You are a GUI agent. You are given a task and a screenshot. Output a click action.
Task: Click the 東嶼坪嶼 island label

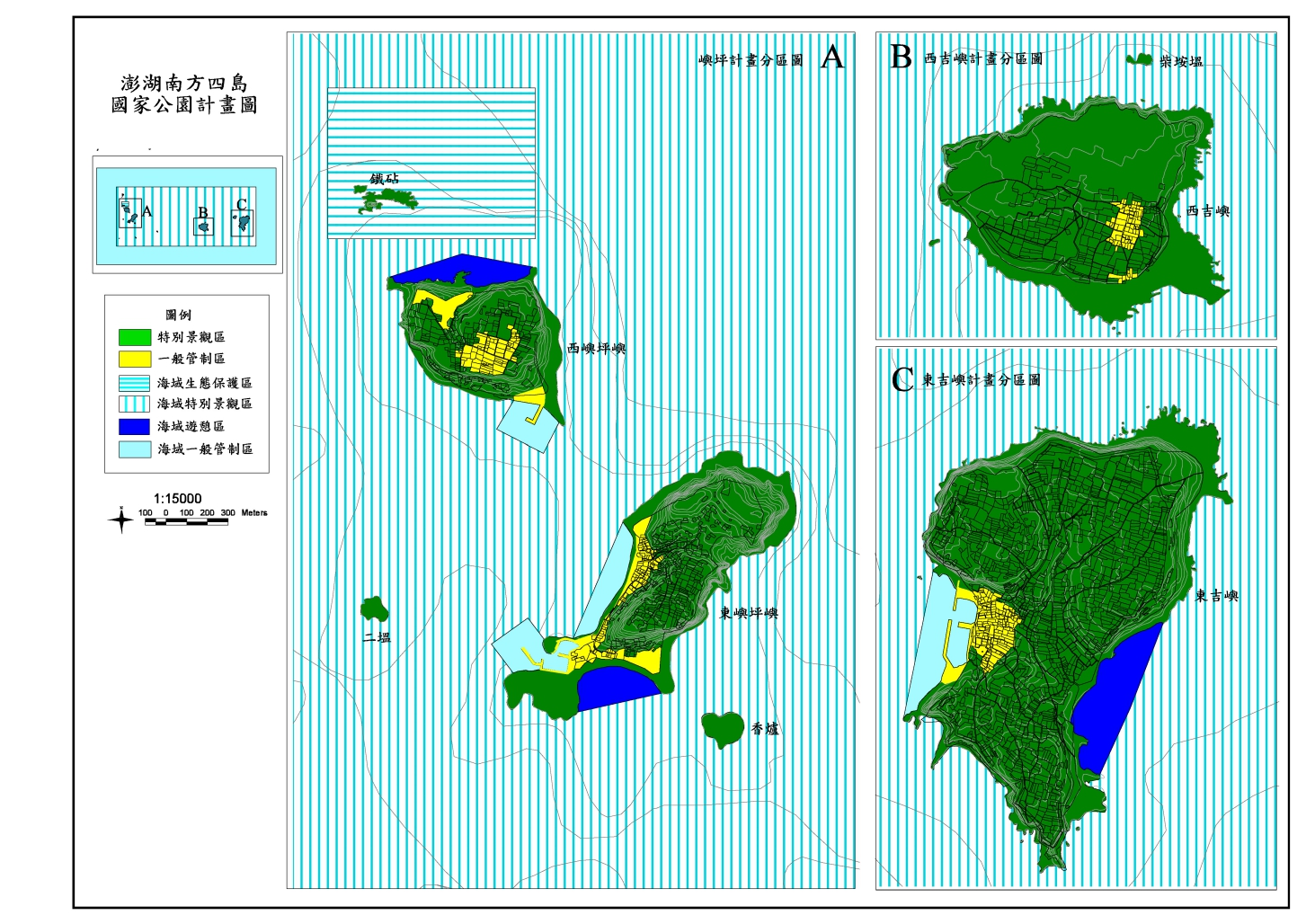(749, 613)
